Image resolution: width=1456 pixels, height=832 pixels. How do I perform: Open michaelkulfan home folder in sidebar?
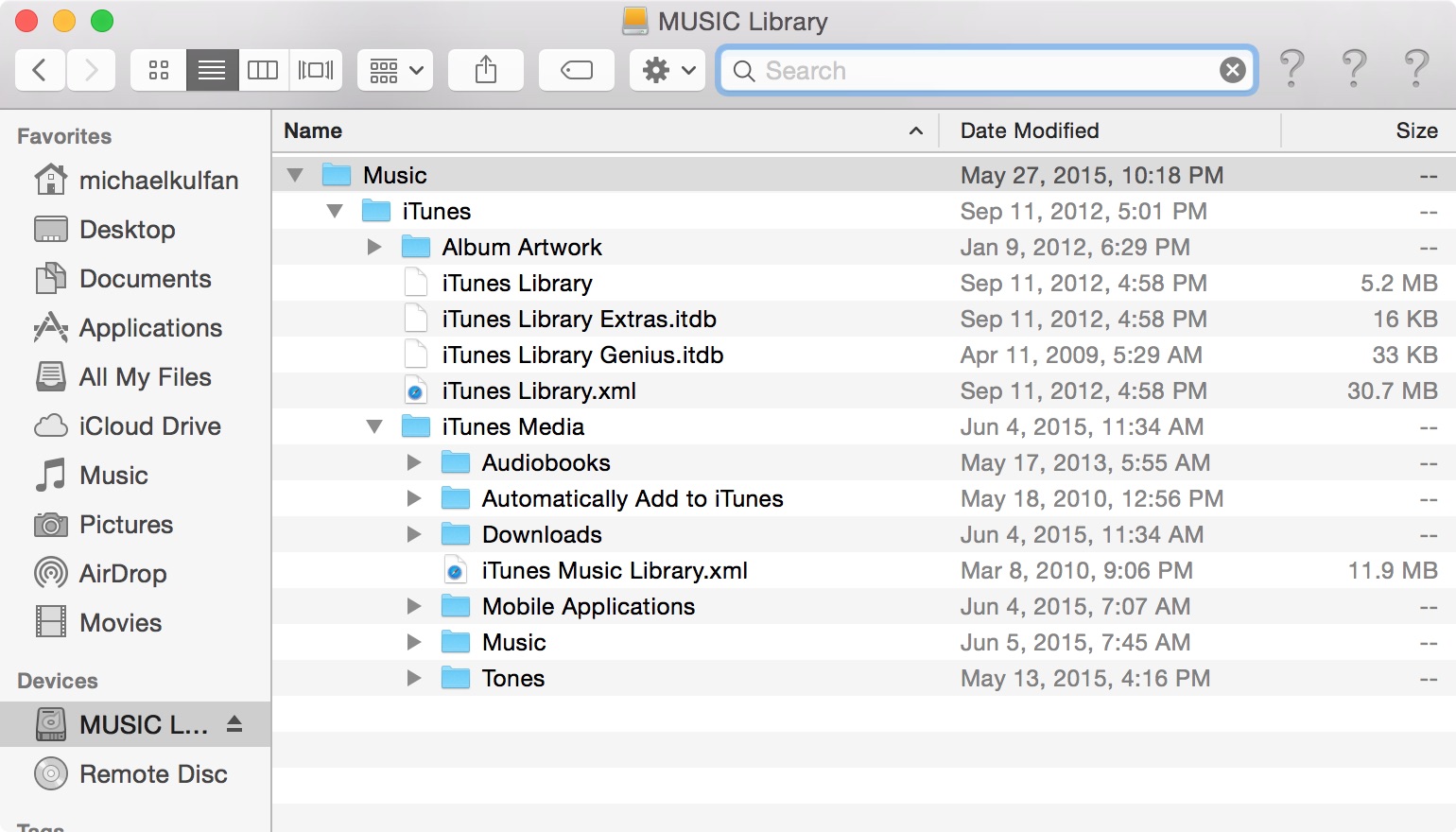[135, 181]
